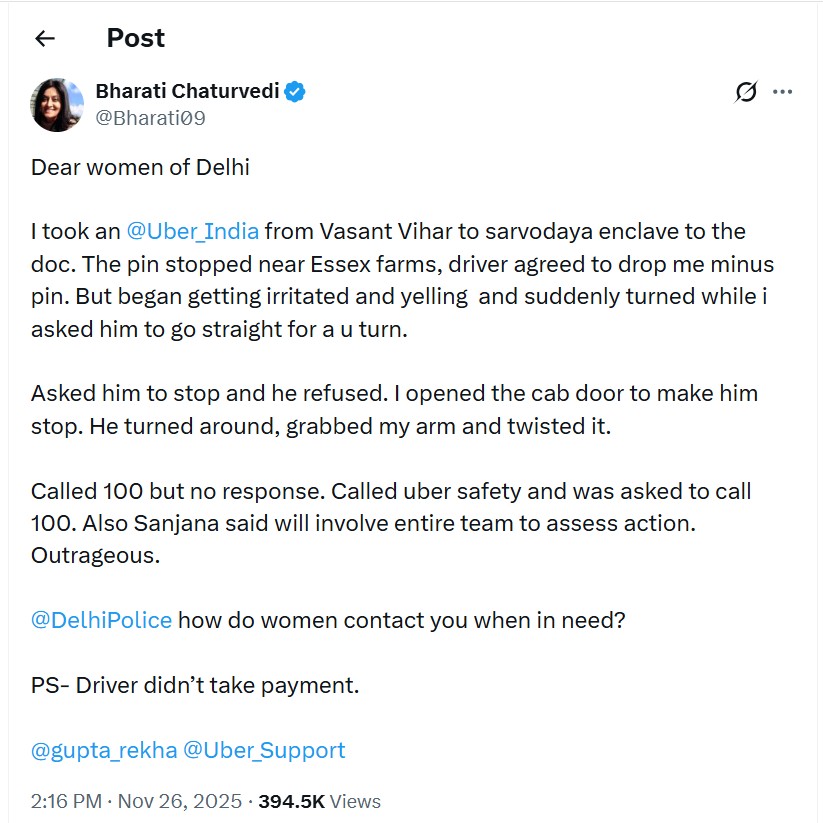Click the "how do women contact you" text

(402, 620)
